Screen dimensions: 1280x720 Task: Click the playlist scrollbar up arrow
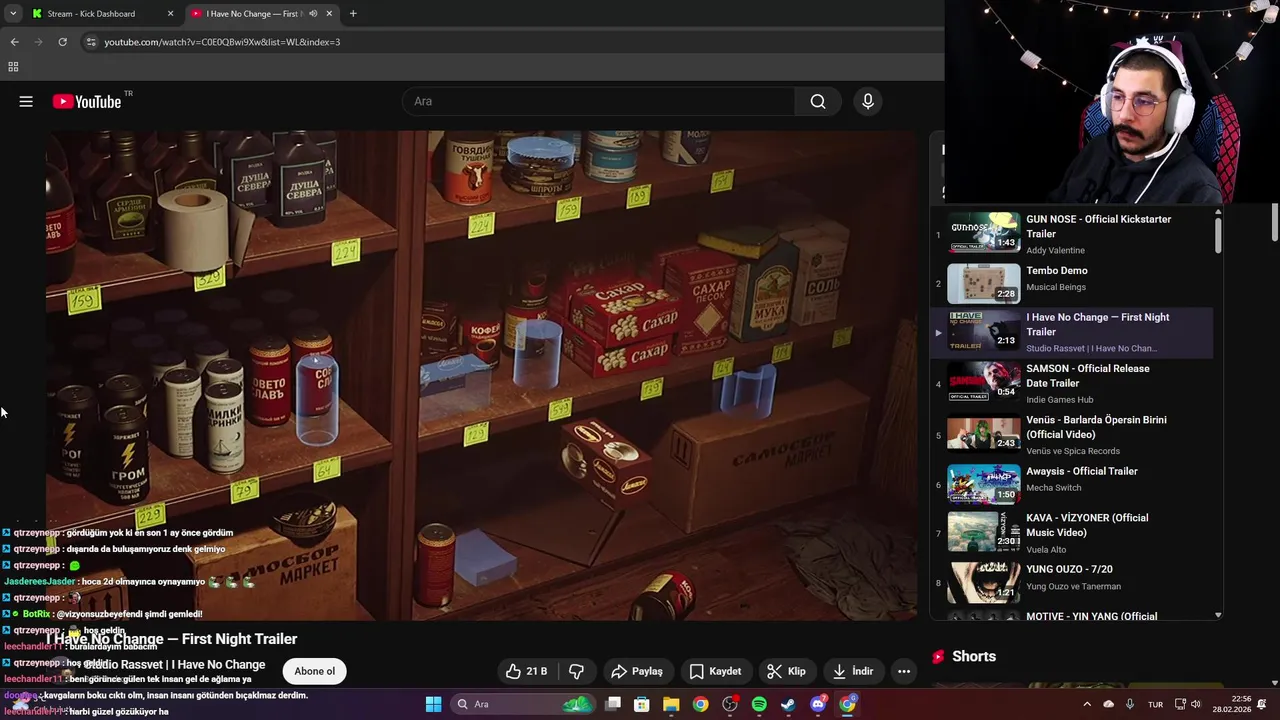[x=1217, y=212]
